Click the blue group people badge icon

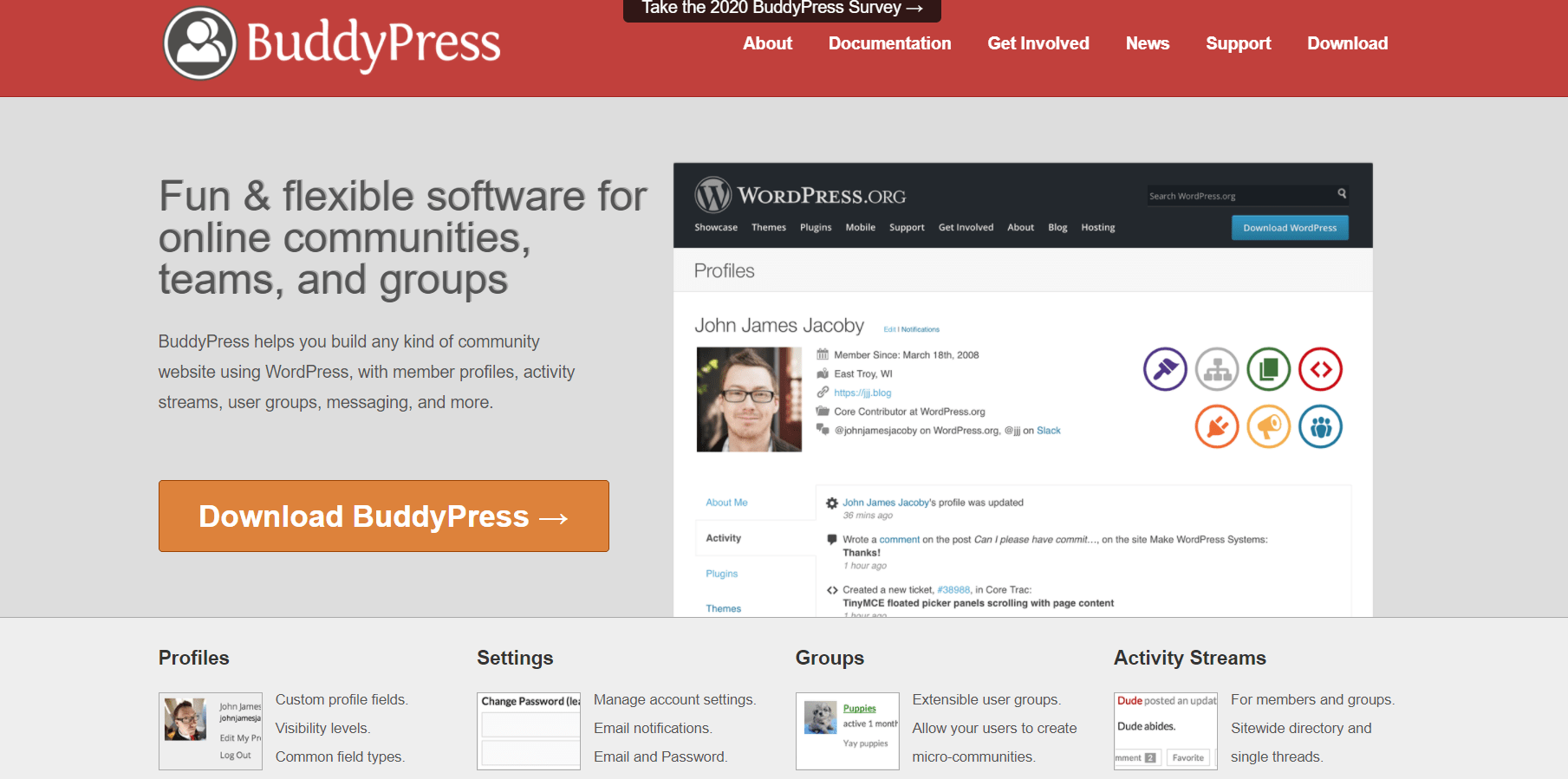tap(1321, 426)
